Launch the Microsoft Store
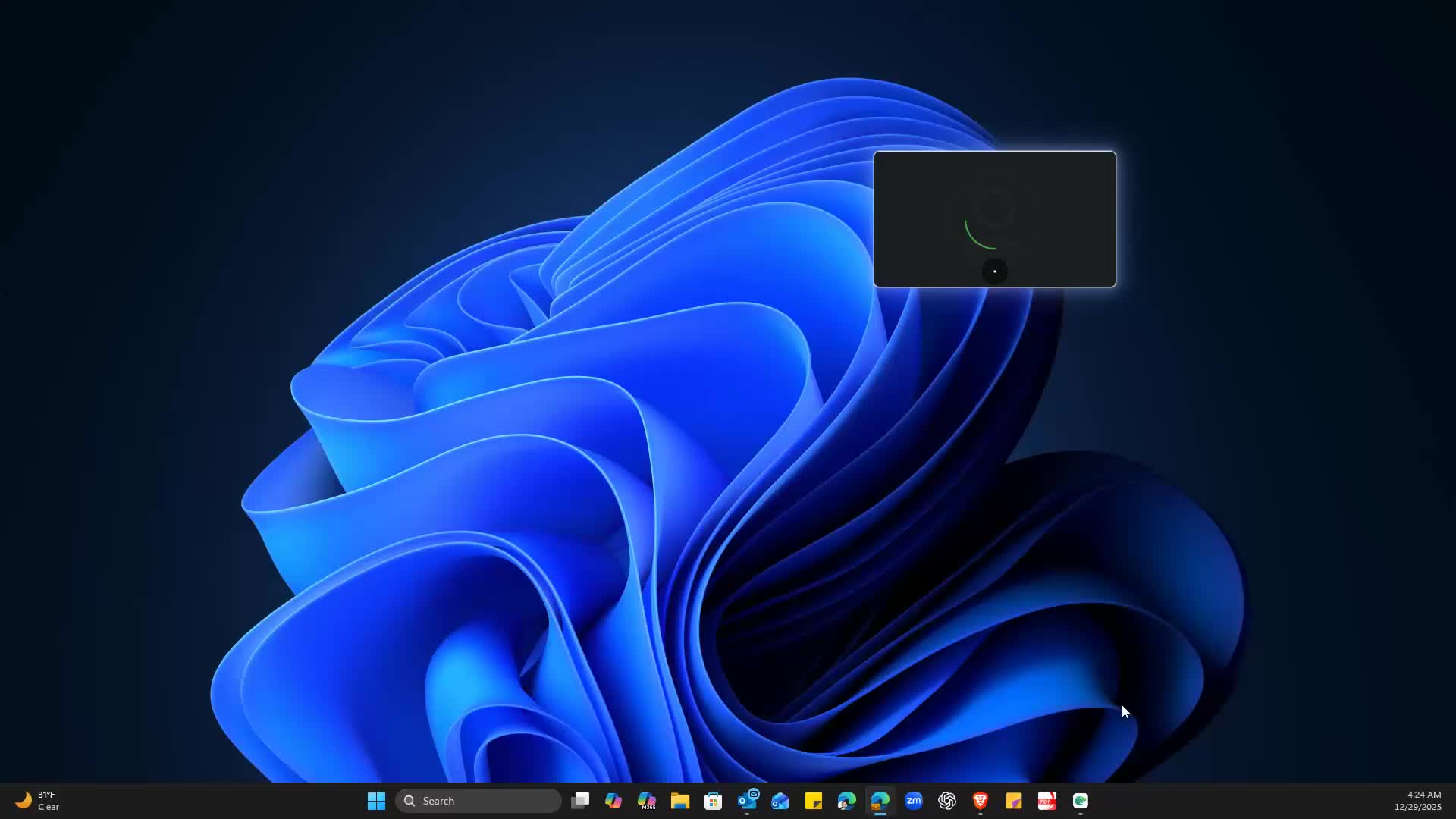Image resolution: width=1456 pixels, height=819 pixels. click(x=714, y=801)
